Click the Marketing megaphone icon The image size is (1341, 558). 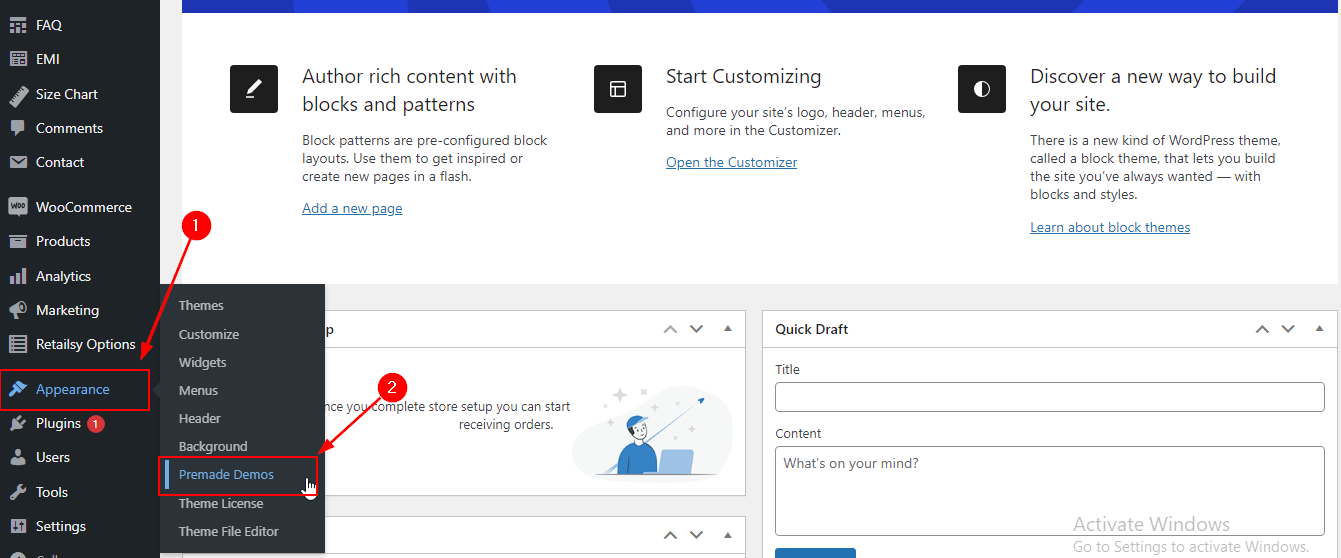pyautogui.click(x=18, y=310)
